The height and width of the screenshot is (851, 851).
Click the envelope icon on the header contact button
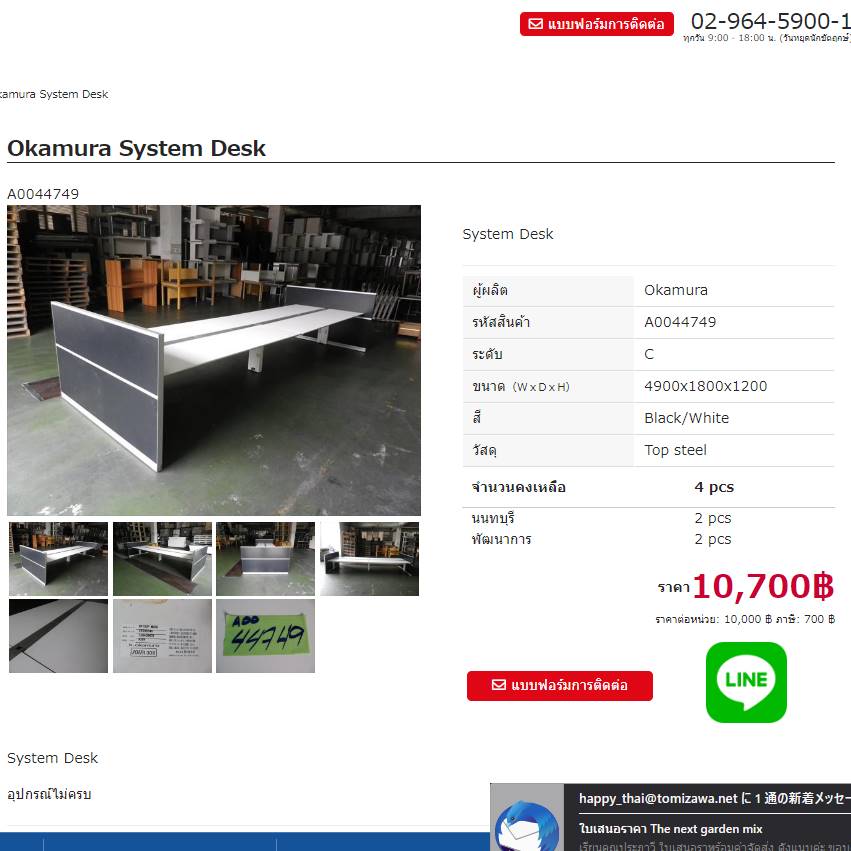point(536,24)
